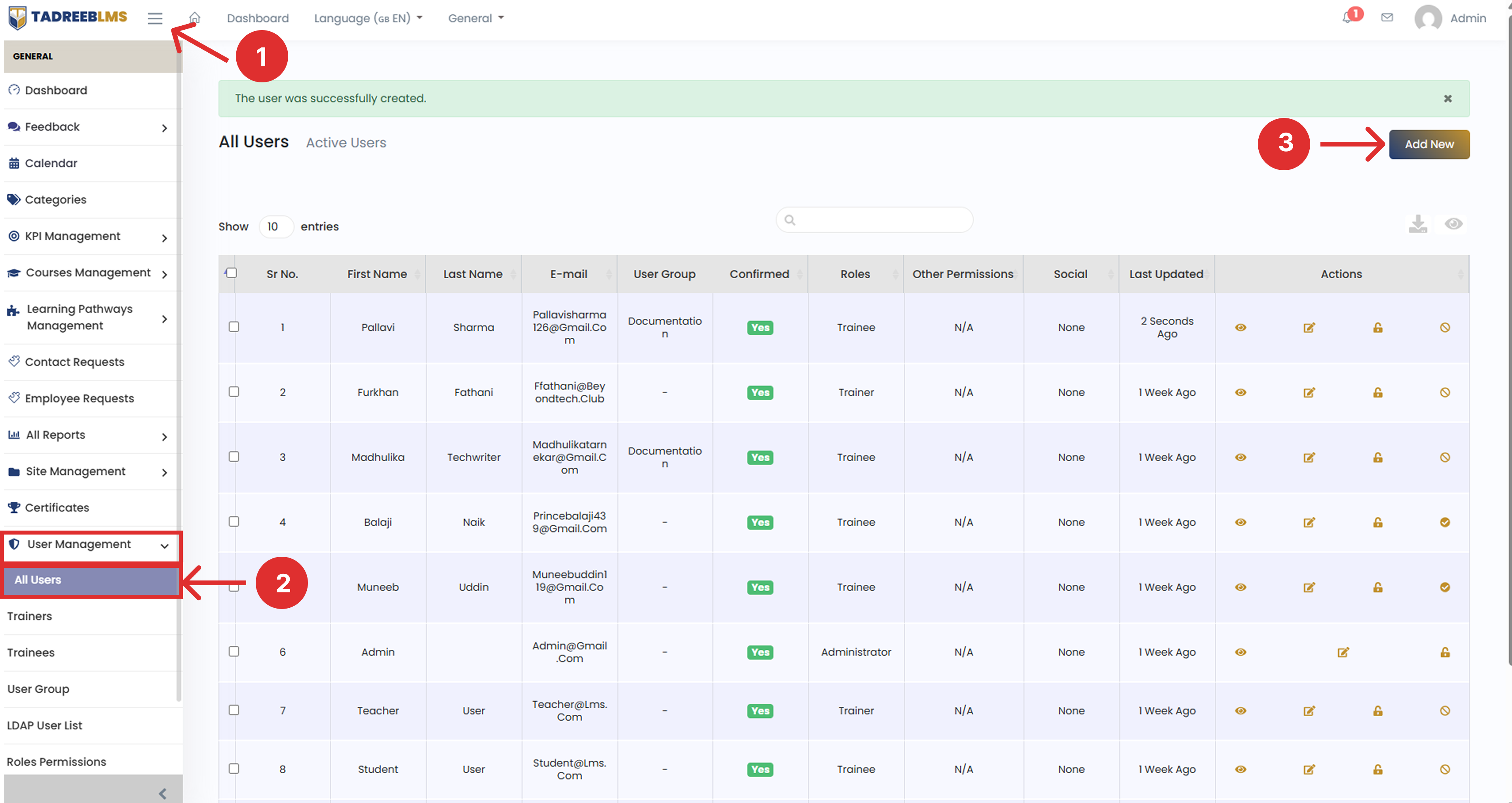The width and height of the screenshot is (1512, 803).
Task: Click the ban icon for Pallavi row
Action: (x=1445, y=327)
